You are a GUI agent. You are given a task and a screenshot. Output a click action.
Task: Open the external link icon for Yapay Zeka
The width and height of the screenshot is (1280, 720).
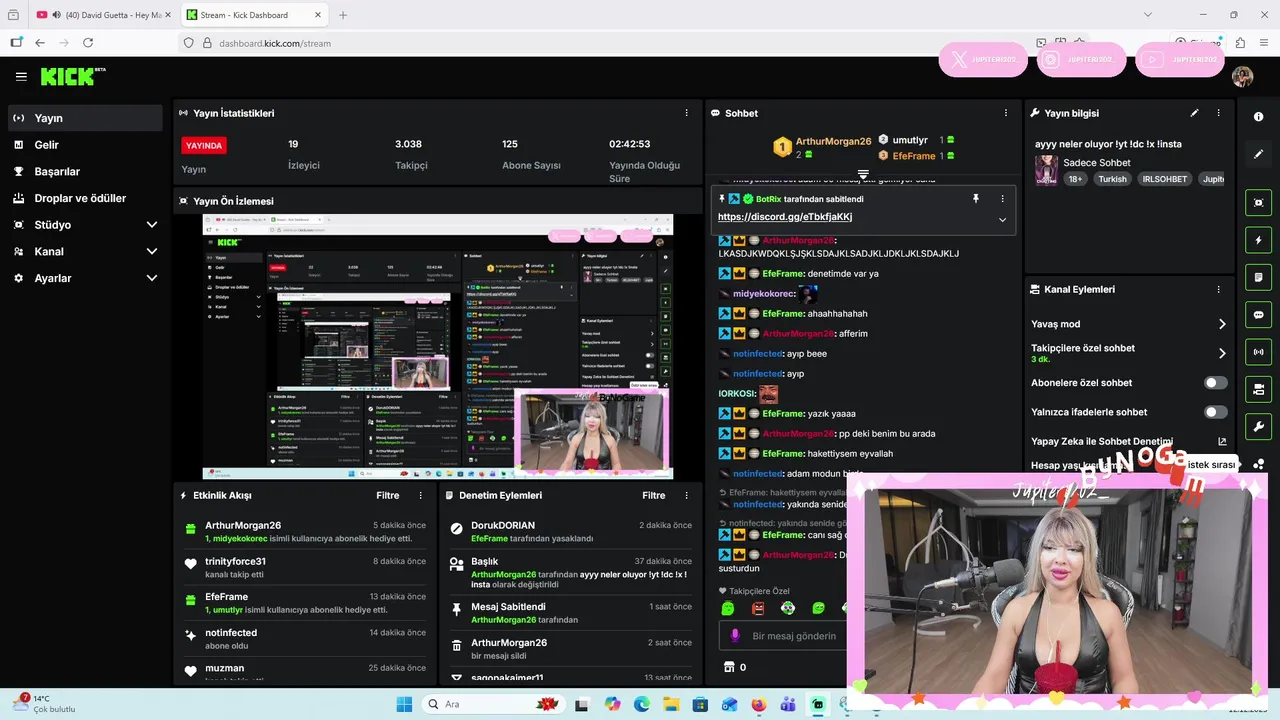coord(1222,441)
